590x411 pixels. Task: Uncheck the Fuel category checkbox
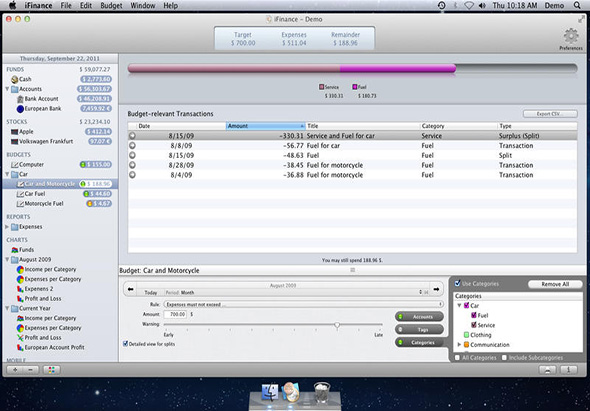click(474, 315)
